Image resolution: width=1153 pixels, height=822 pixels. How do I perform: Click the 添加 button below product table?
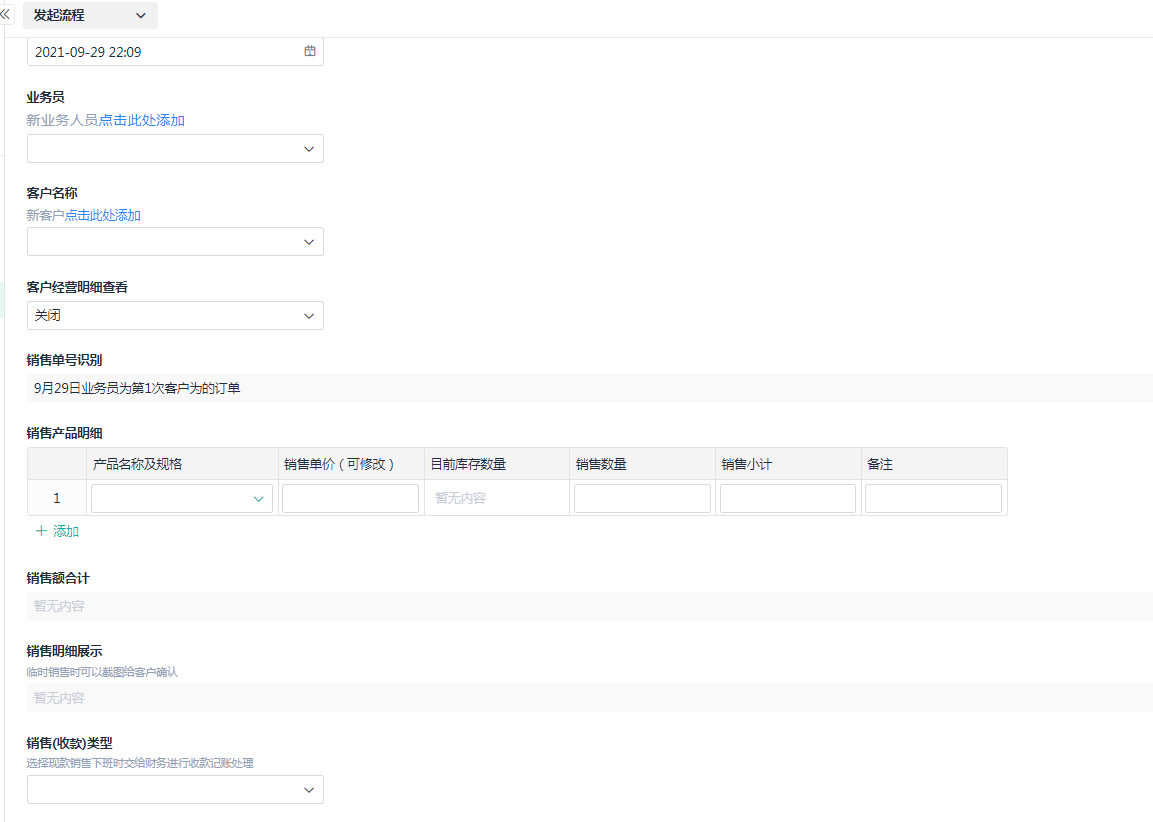[65, 532]
